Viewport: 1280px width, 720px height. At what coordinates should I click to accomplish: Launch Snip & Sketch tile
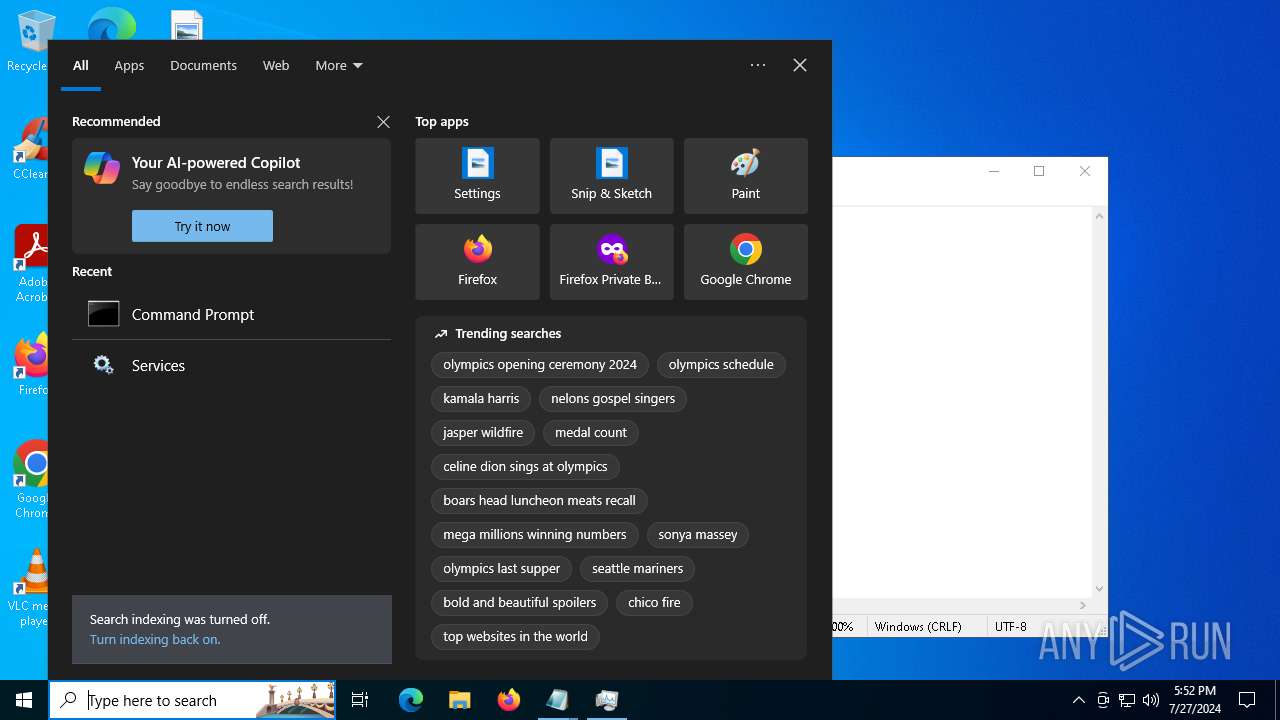(x=611, y=176)
